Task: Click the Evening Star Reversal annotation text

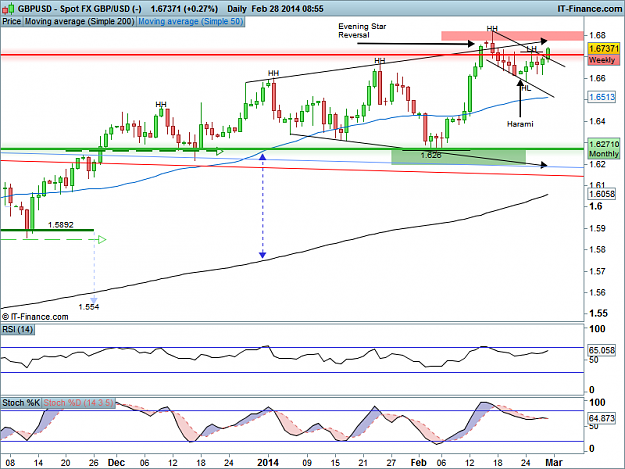Action: click(x=362, y=30)
